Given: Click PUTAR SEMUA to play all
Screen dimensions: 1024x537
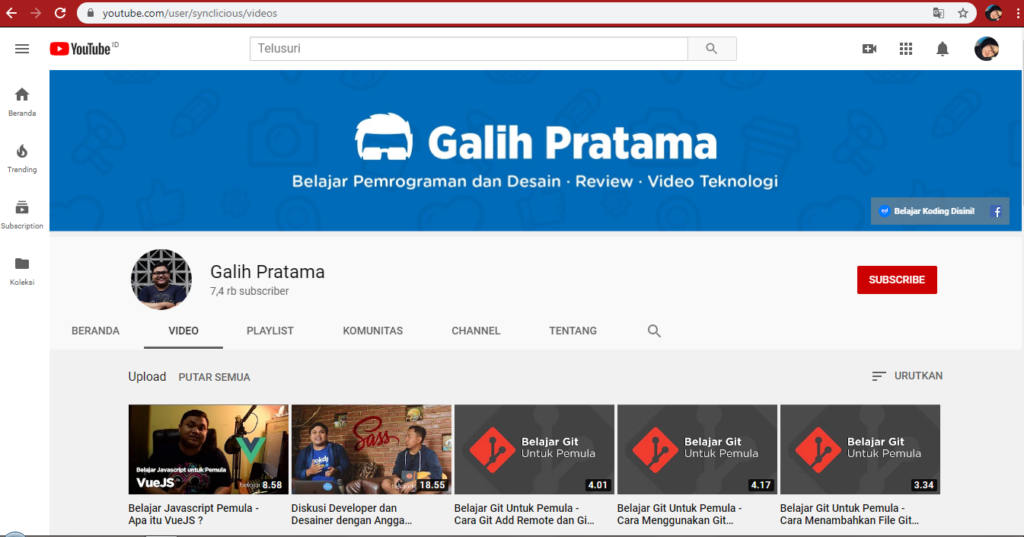Looking at the screenshot, I should 214,378.
